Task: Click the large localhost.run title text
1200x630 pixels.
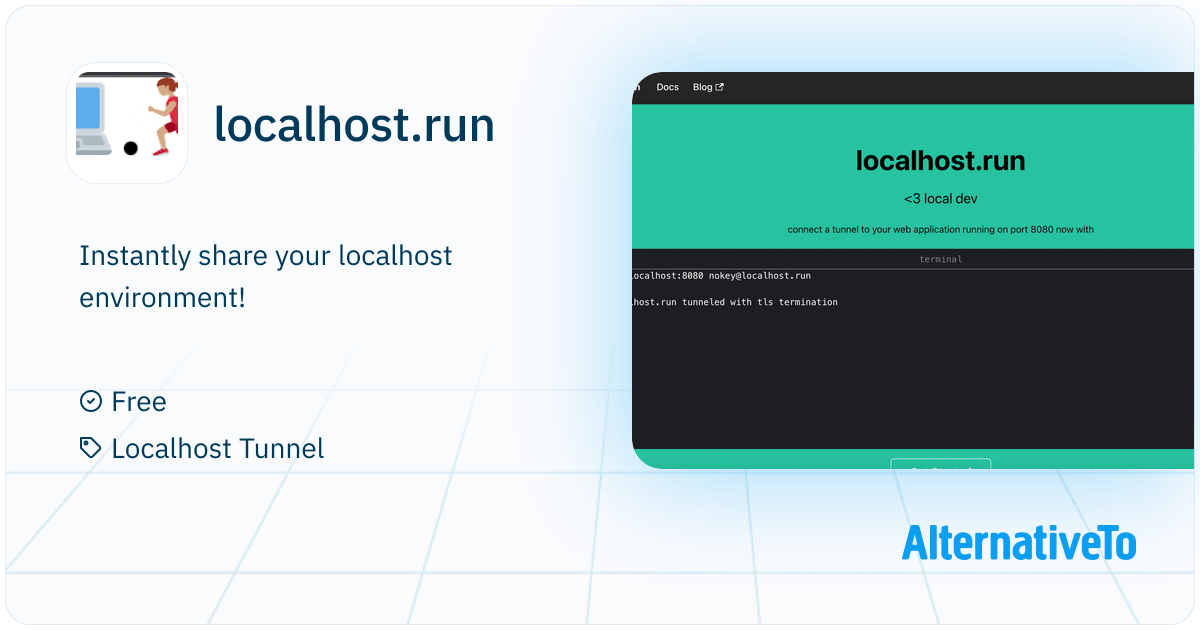Action: coord(355,125)
